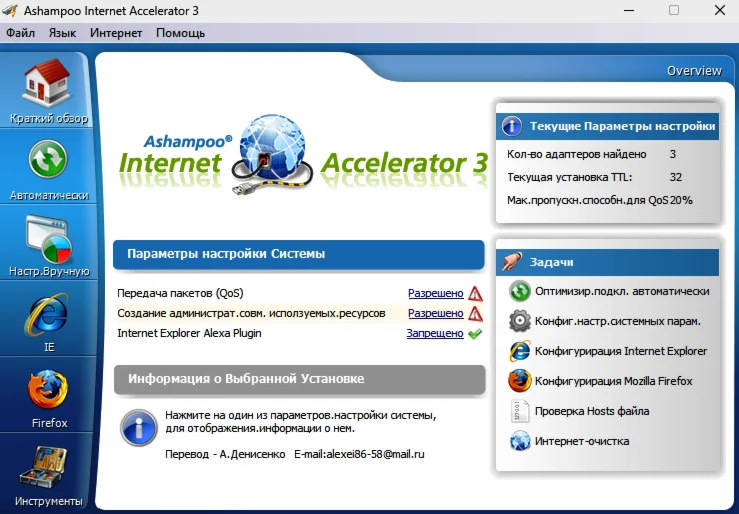Open Конфигурирация Internet Explorer task

click(621, 351)
